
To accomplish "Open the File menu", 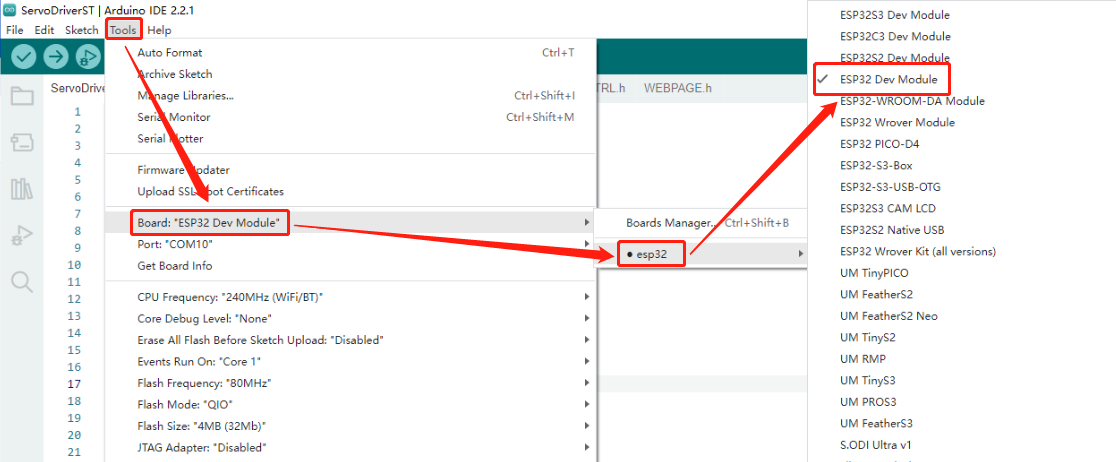I will pyautogui.click(x=14, y=30).
